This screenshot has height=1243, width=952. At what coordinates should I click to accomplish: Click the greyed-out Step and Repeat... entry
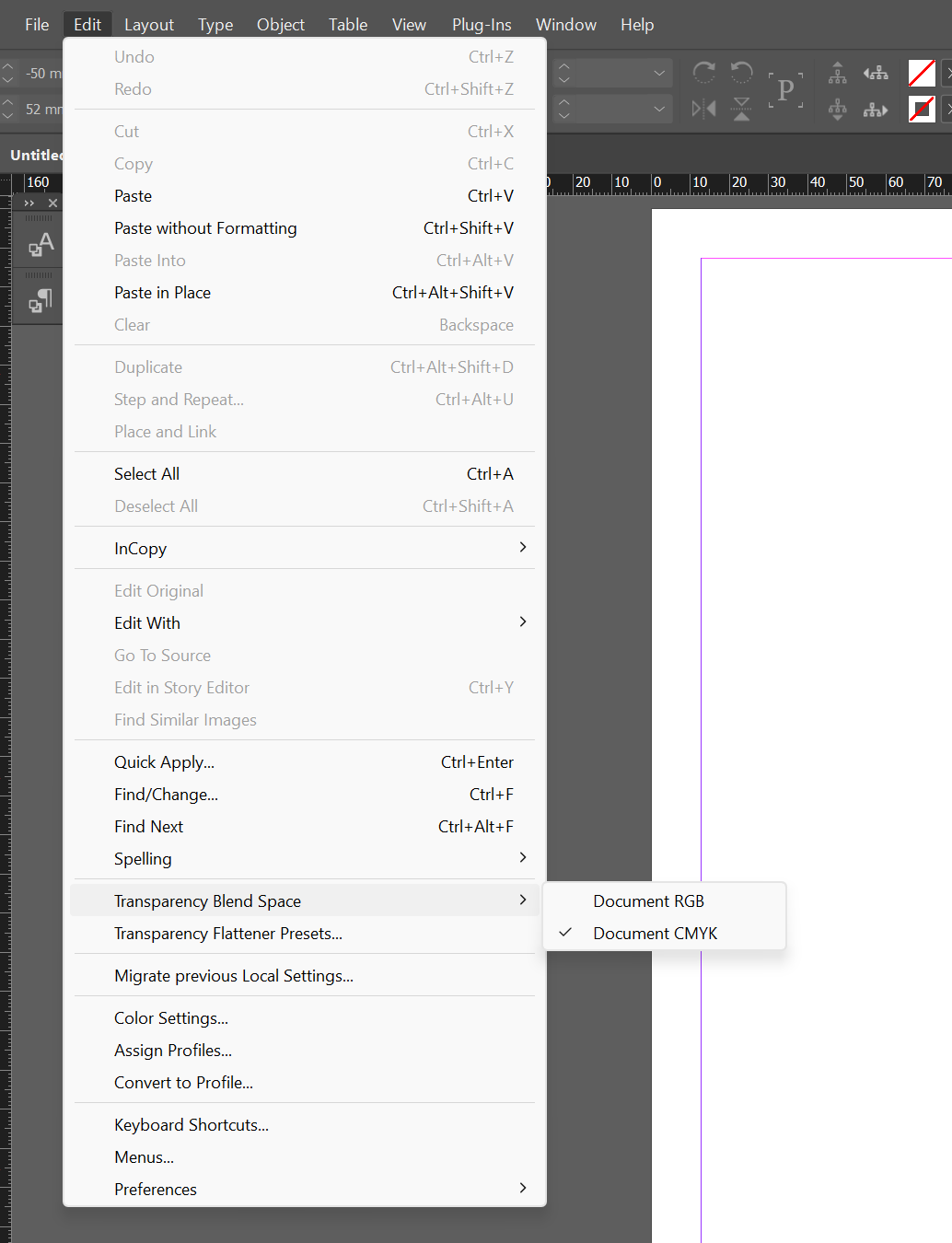[304, 400]
